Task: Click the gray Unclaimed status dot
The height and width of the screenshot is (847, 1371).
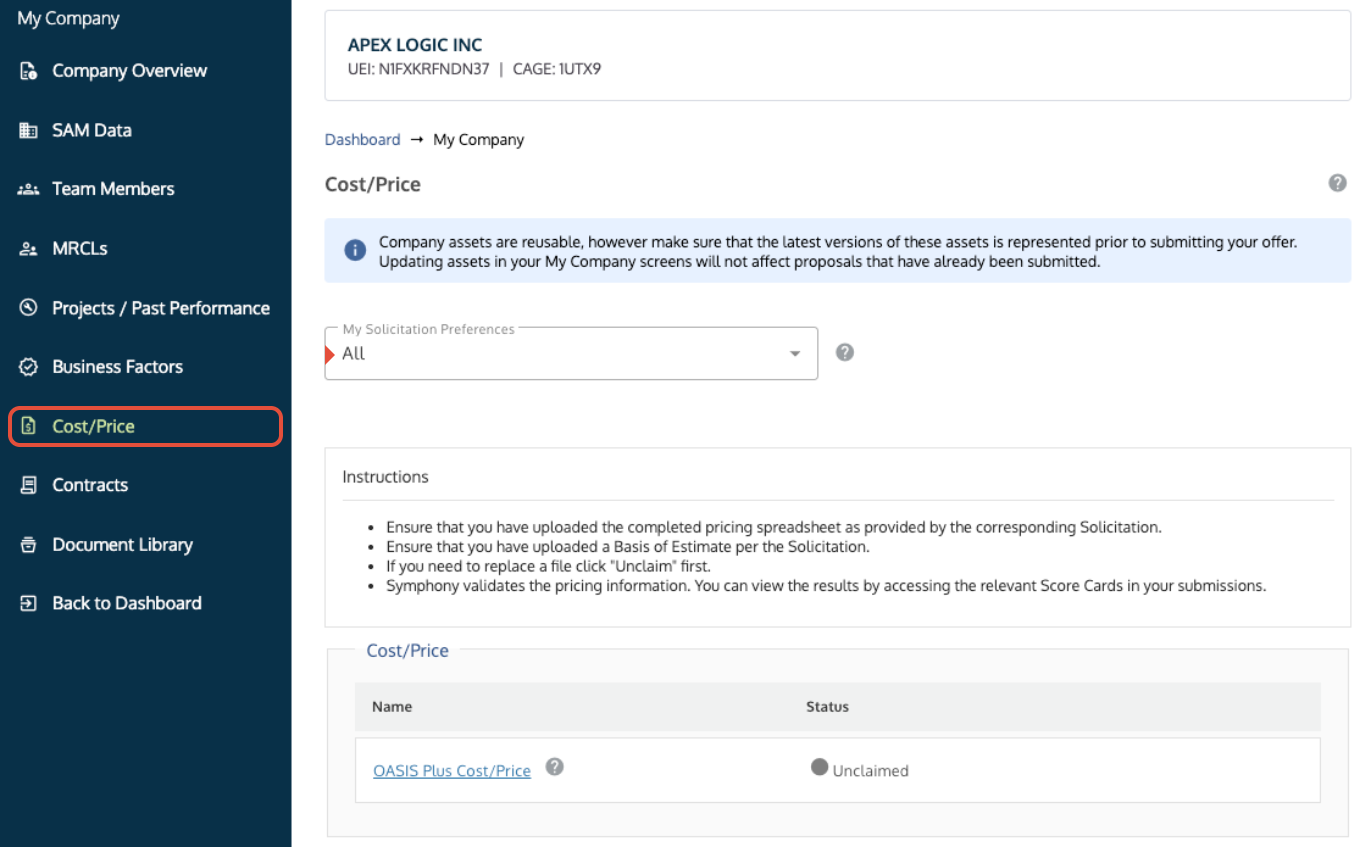Action: pyautogui.click(x=820, y=767)
